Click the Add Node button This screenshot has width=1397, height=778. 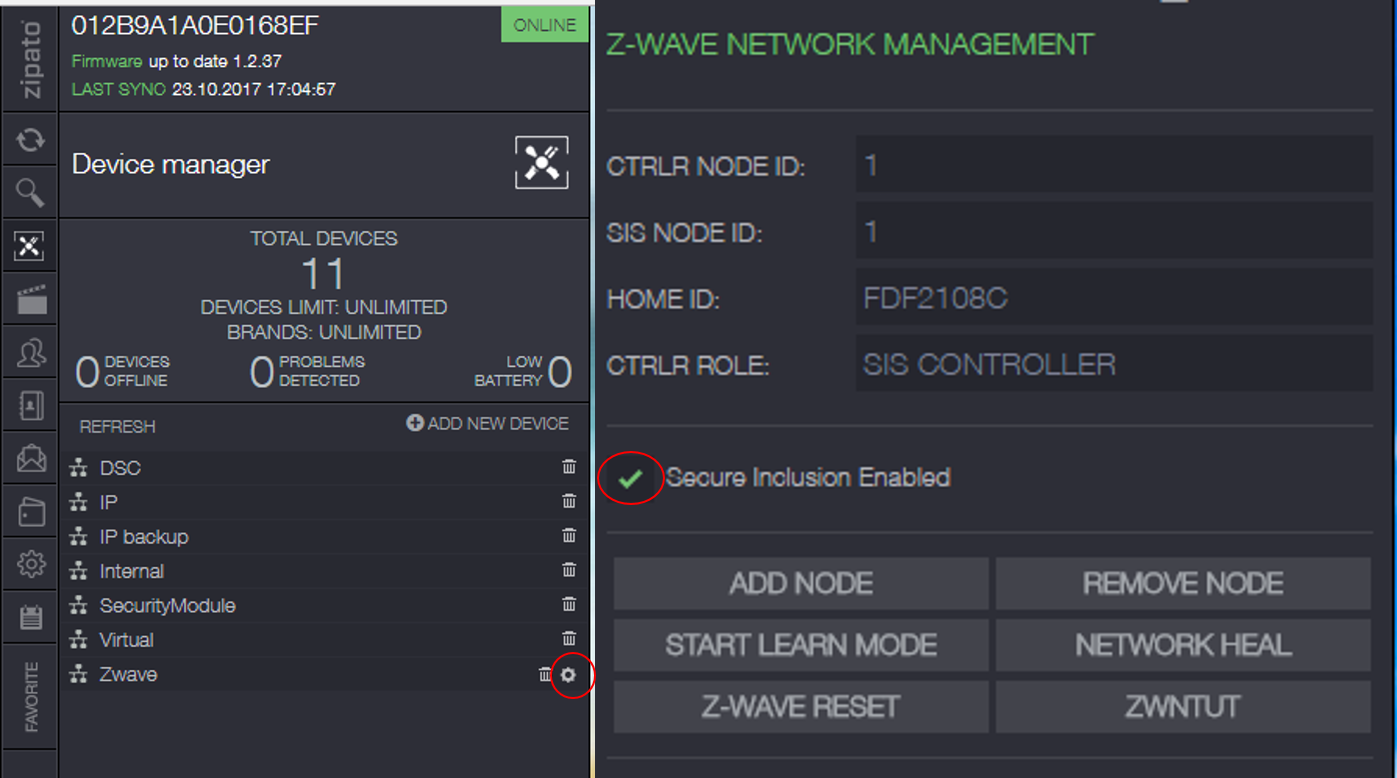(x=801, y=584)
